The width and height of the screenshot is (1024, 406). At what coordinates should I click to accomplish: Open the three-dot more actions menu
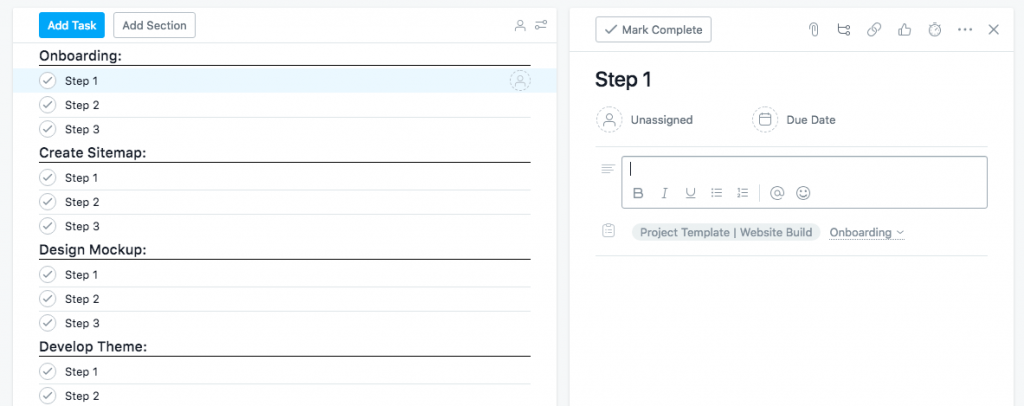(x=964, y=30)
